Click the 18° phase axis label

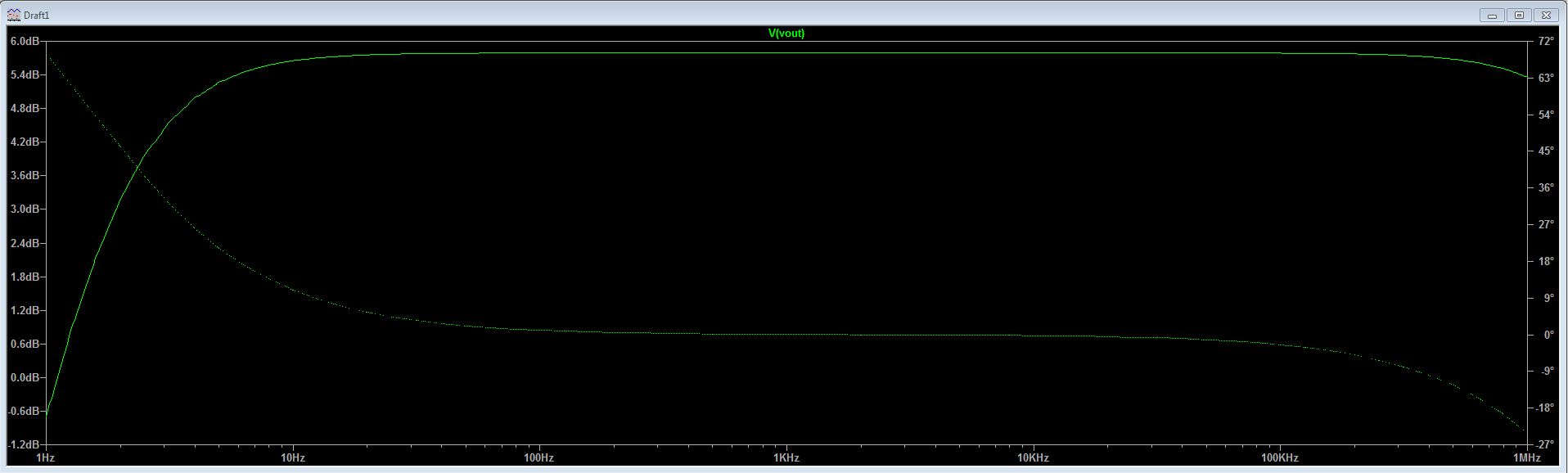point(1546,261)
